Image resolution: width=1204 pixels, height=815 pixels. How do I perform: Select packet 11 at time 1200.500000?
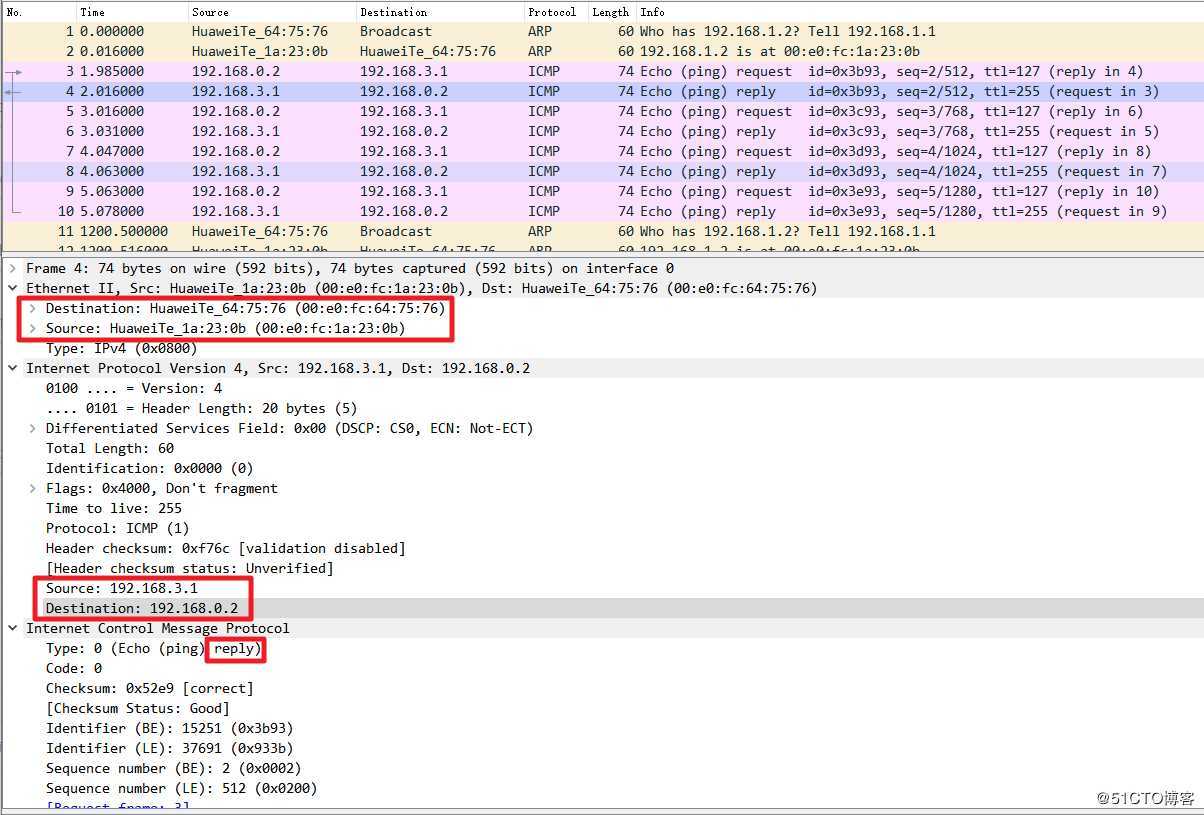(x=602, y=231)
